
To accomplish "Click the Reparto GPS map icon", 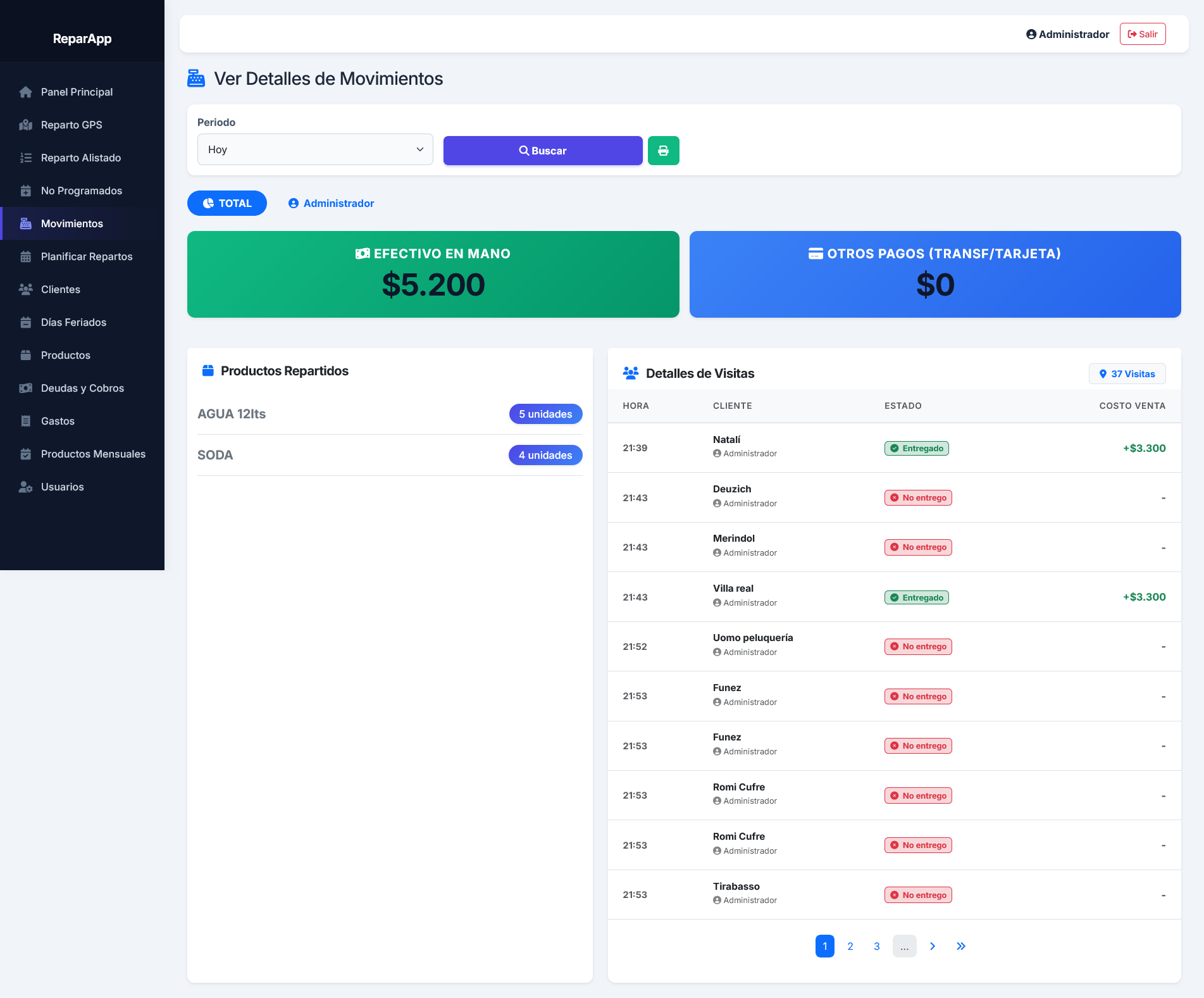I will (x=25, y=125).
